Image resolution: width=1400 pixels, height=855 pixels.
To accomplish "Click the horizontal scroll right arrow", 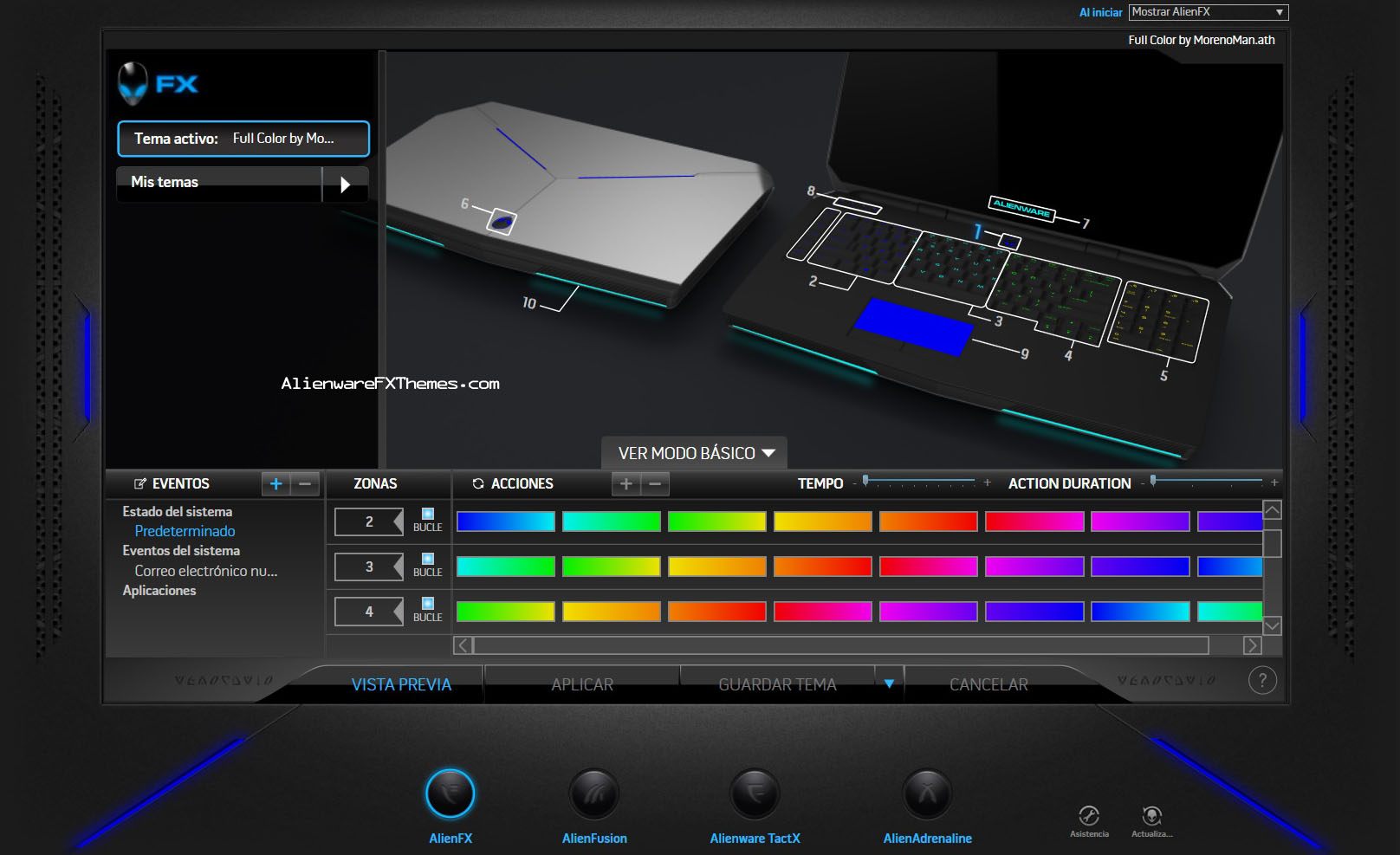I will (1252, 645).
